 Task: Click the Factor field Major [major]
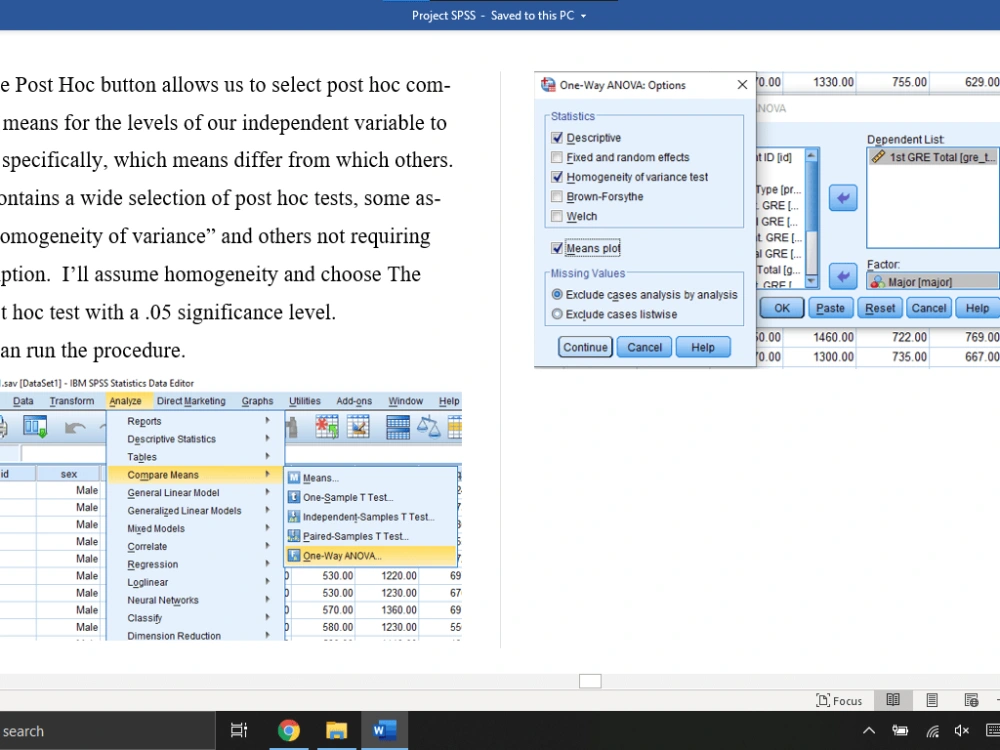(x=932, y=281)
